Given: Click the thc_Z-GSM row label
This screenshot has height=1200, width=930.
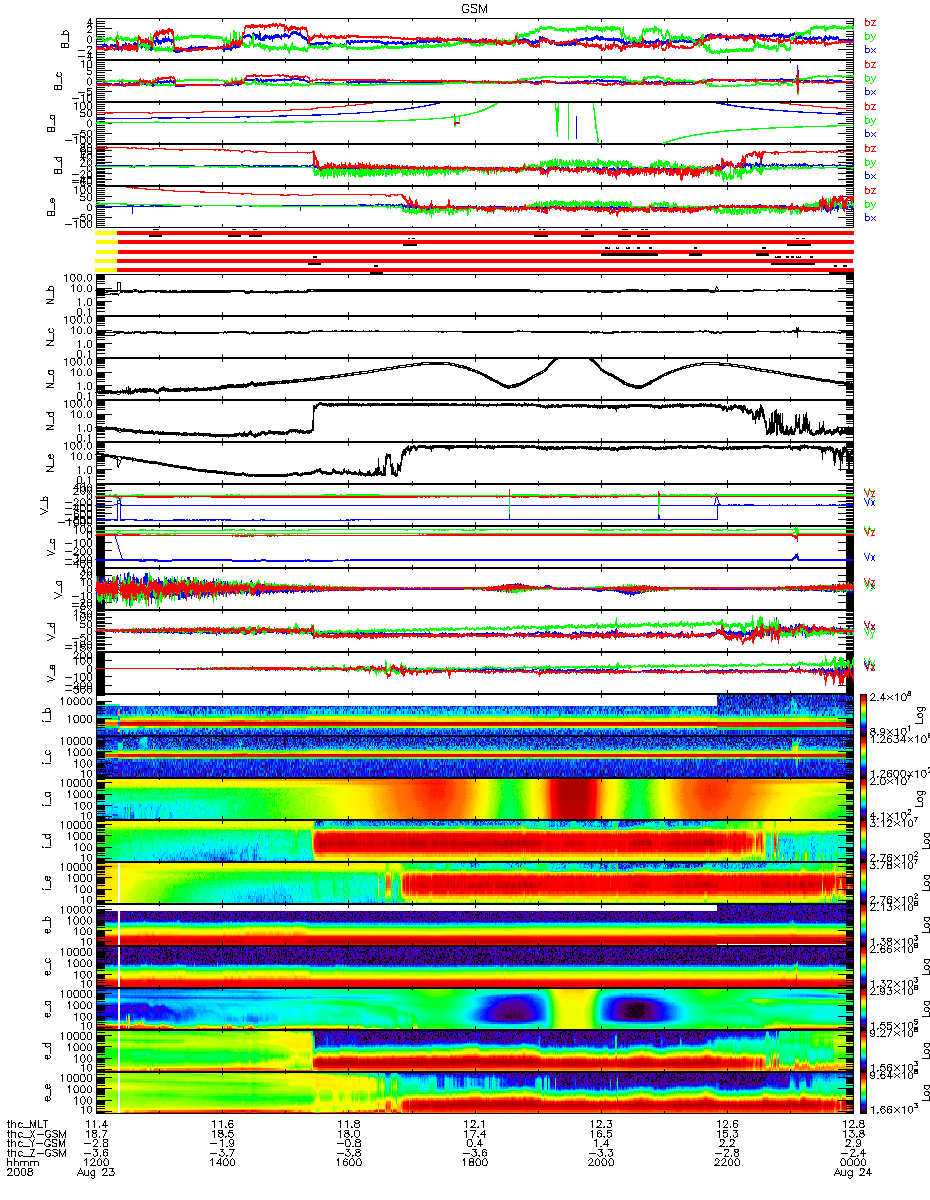Looking at the screenshot, I should click(36, 1154).
